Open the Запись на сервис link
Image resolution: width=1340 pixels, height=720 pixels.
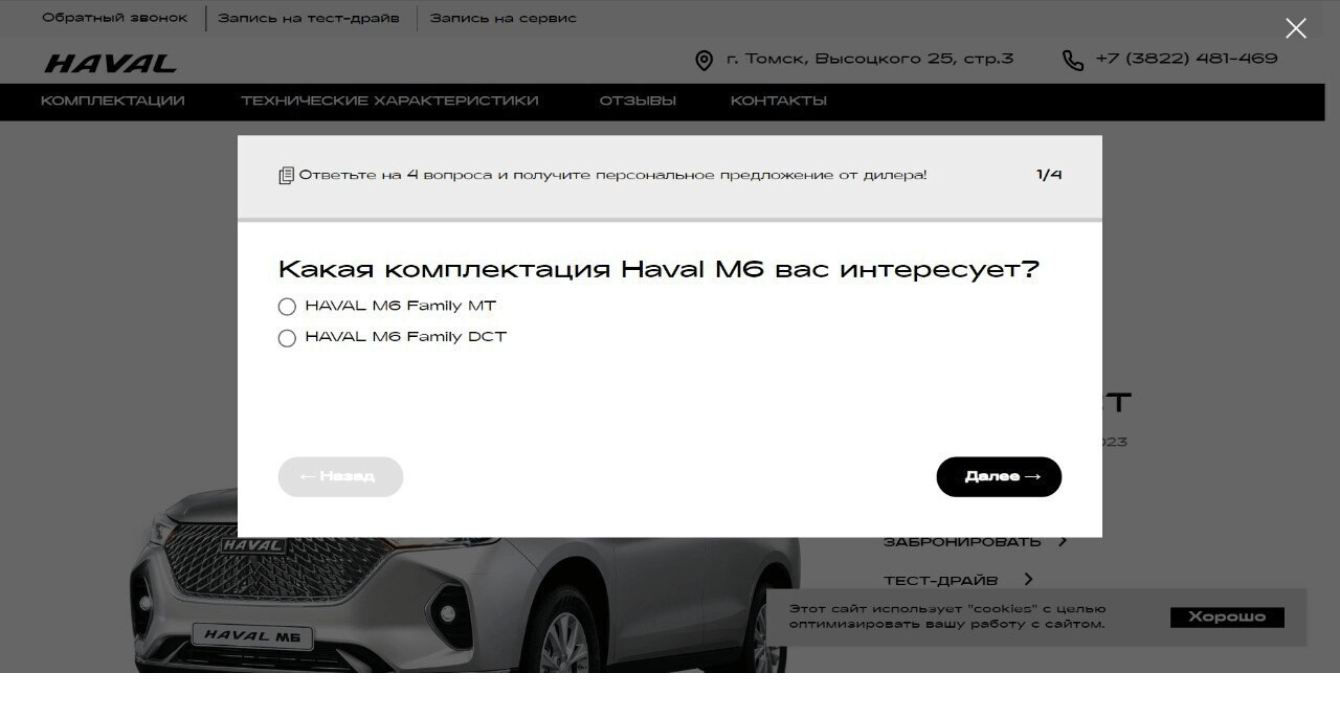coord(502,19)
